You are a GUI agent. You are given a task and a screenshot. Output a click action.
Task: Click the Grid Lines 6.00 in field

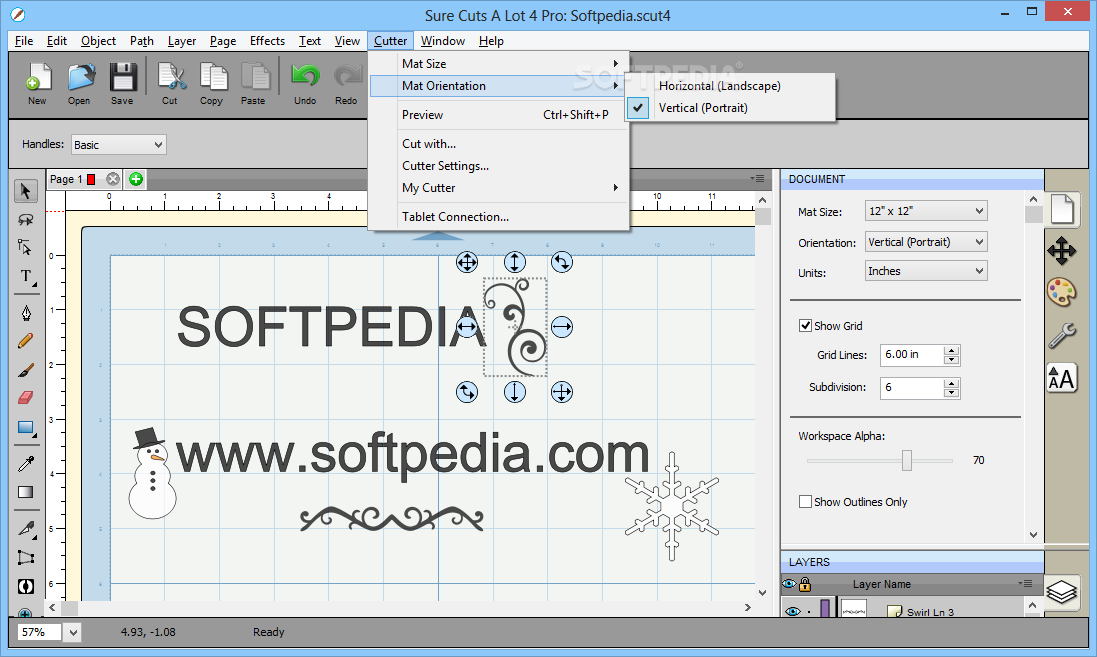click(x=911, y=355)
